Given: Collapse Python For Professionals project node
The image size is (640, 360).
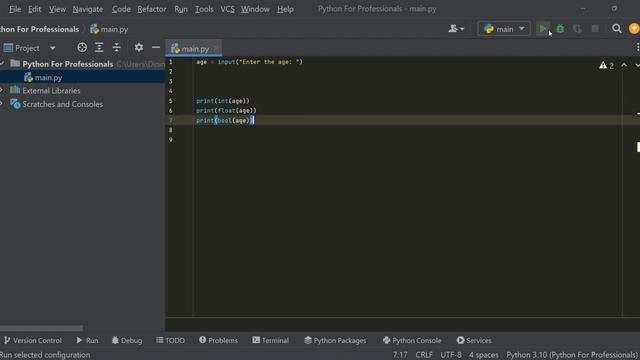Looking at the screenshot, I should point(2,64).
